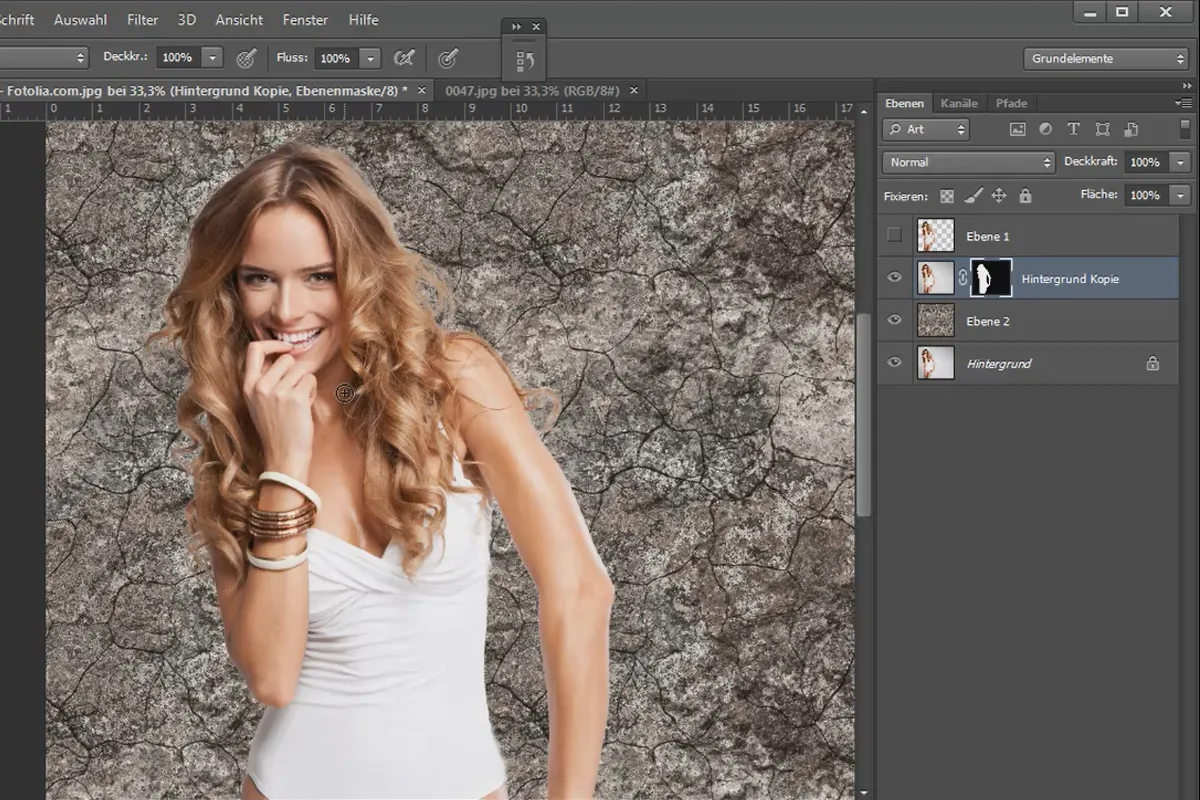The width and height of the screenshot is (1200, 800).
Task: Expand the Deckkraft opacity dropdown arrow
Action: [x=1181, y=162]
